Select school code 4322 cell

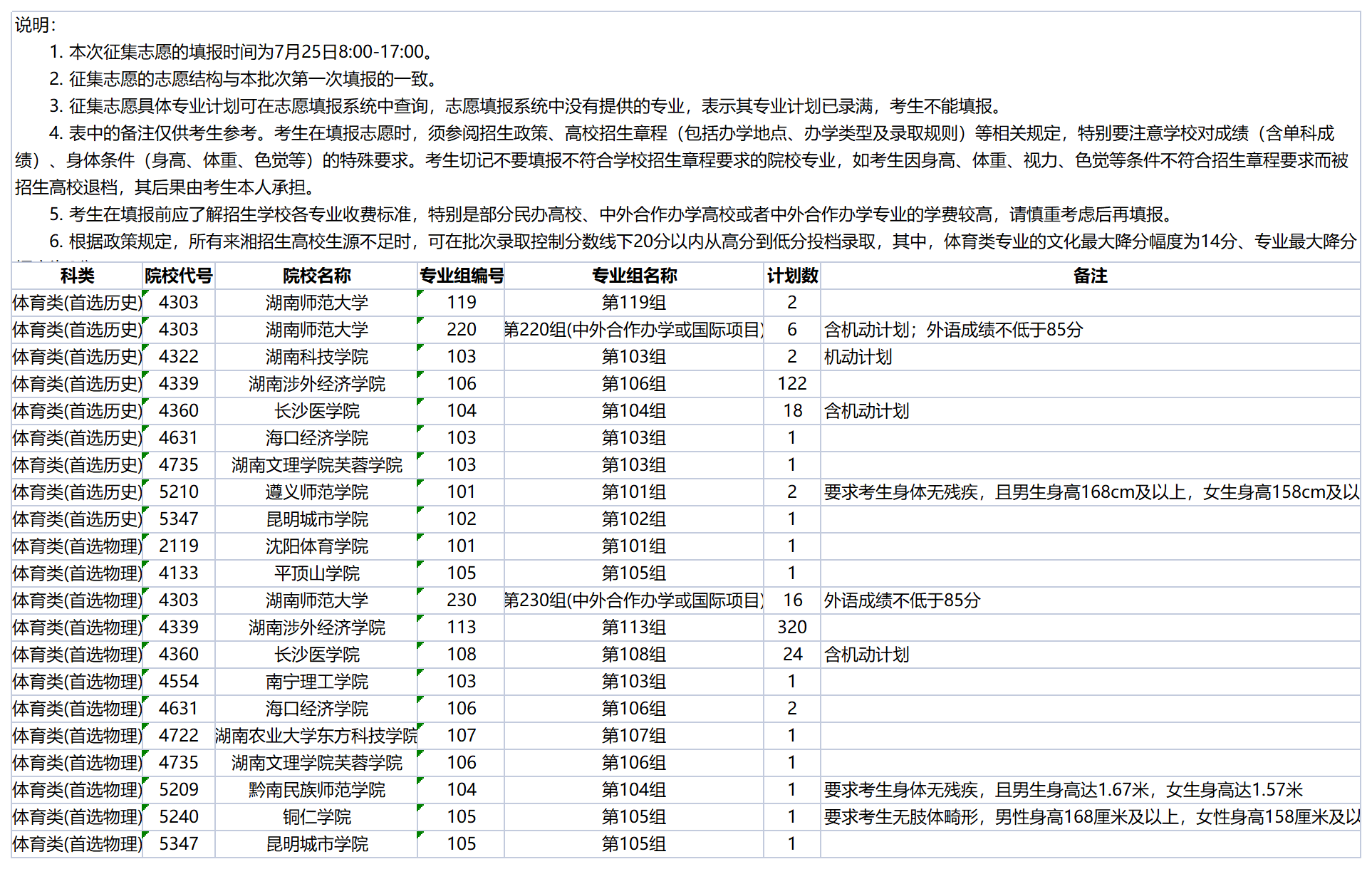[179, 357]
